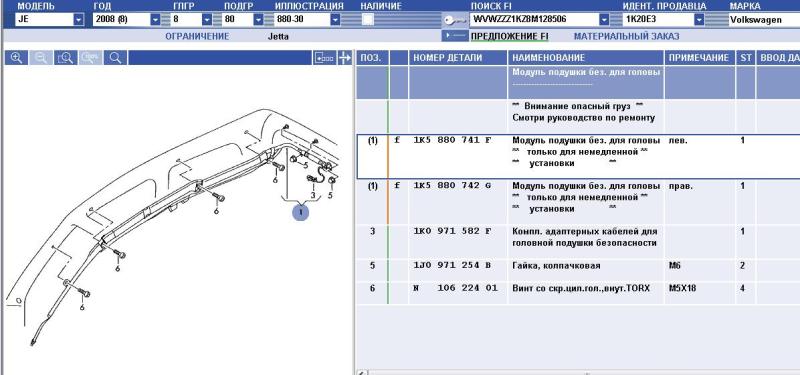800x375 pixels.
Task: Click the key icon beside ПОИСК FI
Action: click(x=455, y=20)
